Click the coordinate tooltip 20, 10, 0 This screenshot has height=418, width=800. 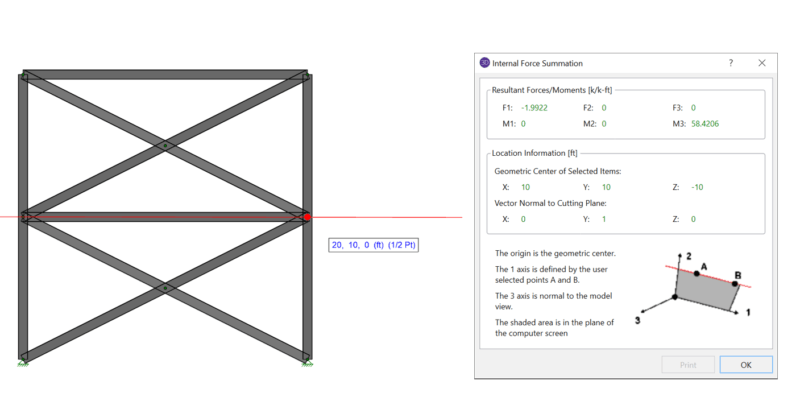click(x=376, y=245)
